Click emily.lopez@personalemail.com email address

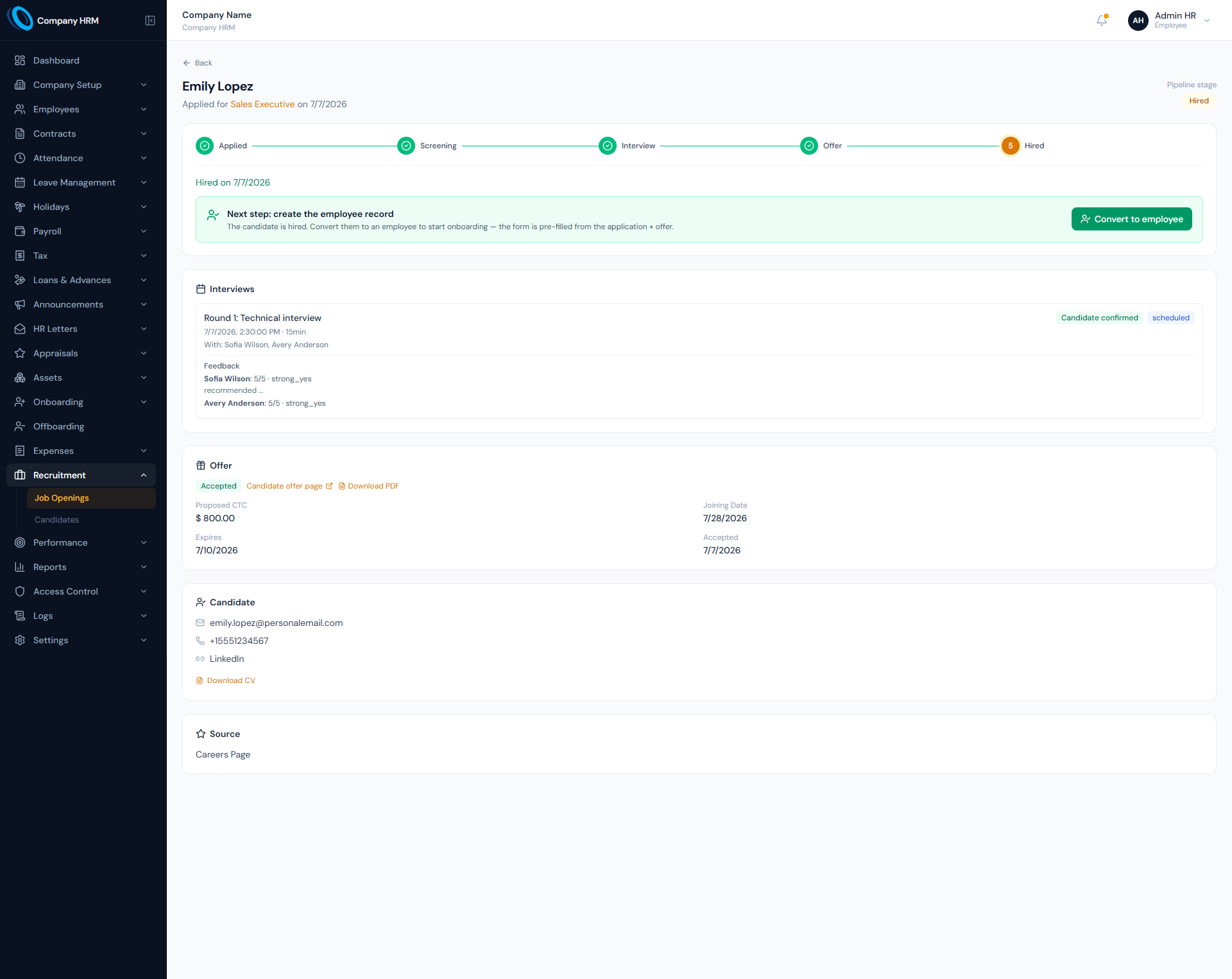tap(276, 623)
